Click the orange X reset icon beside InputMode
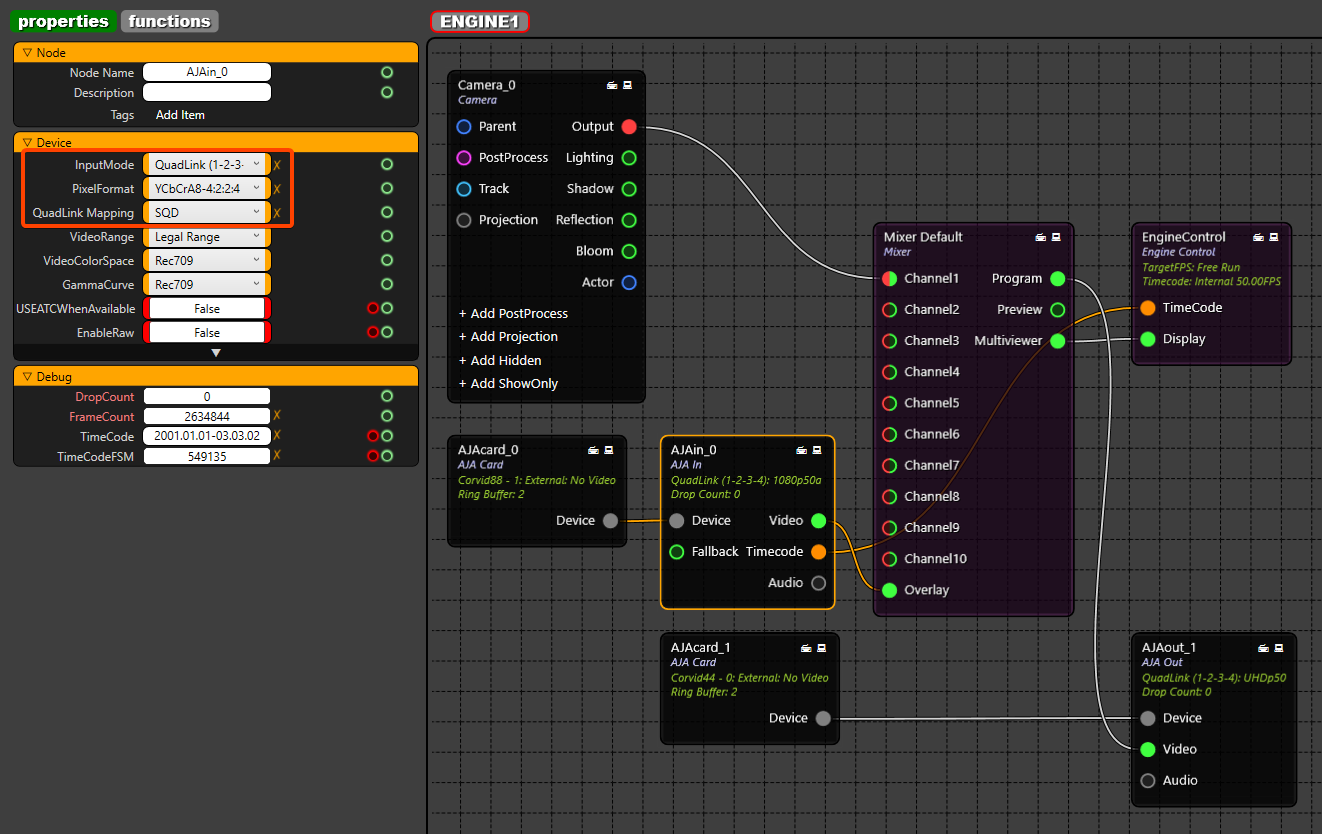This screenshot has width=1322, height=834. (x=277, y=165)
